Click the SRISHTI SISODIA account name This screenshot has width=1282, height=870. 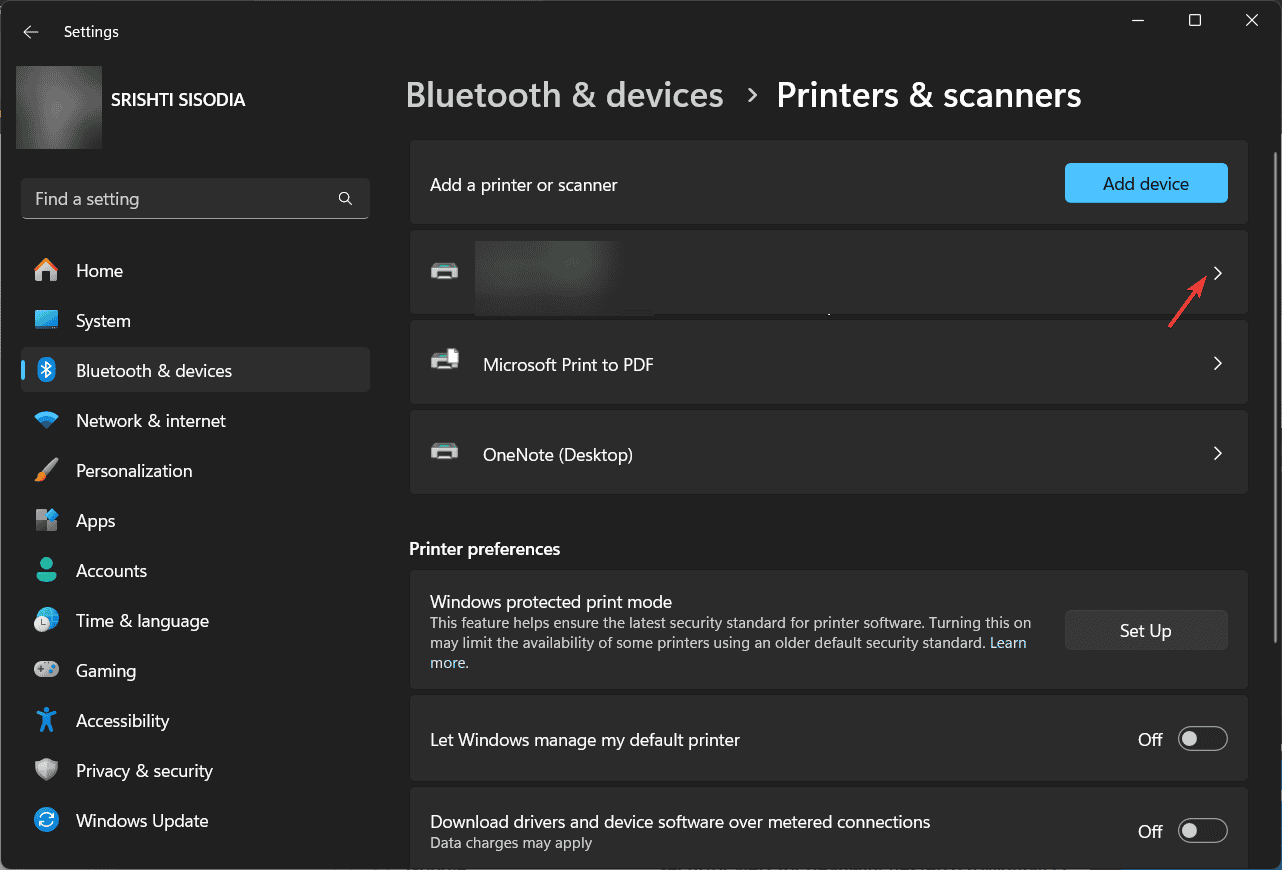(x=179, y=100)
